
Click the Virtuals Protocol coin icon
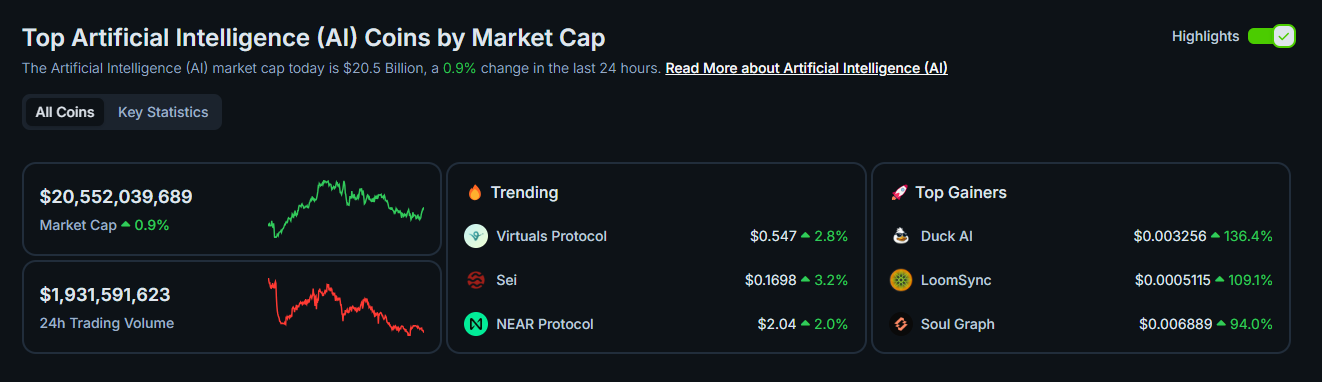coord(476,236)
